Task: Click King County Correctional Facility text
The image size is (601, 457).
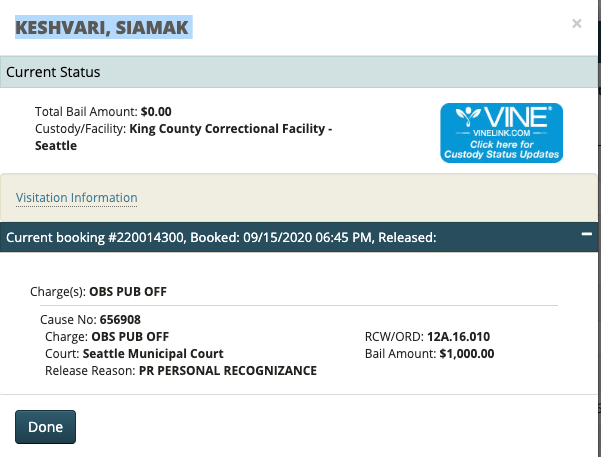Action: [x=230, y=129]
